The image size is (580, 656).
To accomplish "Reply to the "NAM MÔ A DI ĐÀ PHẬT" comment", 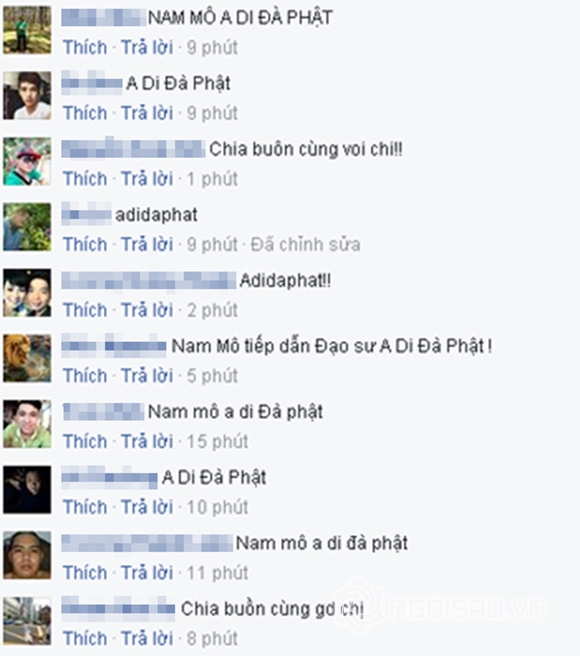I will pos(147,47).
